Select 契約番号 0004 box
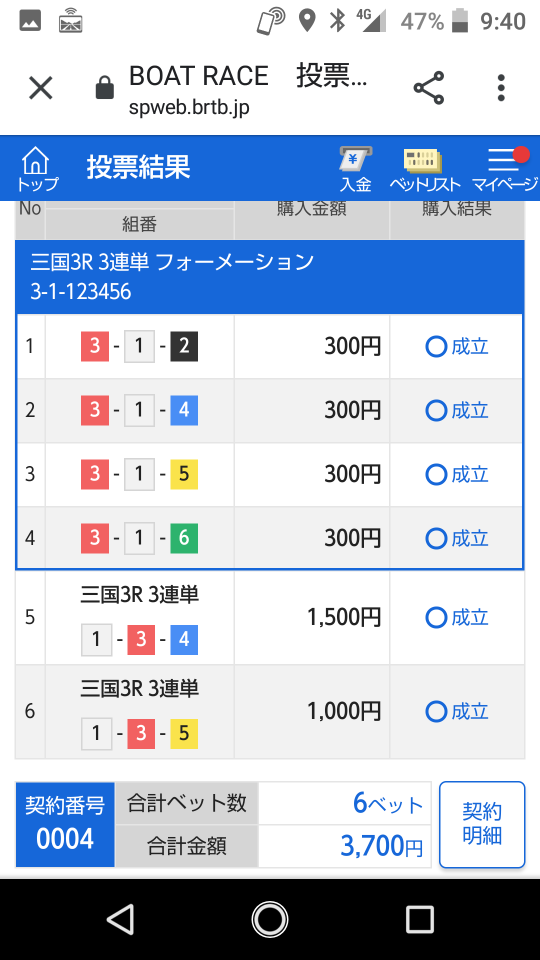Viewport: 540px width, 960px height. (65, 824)
